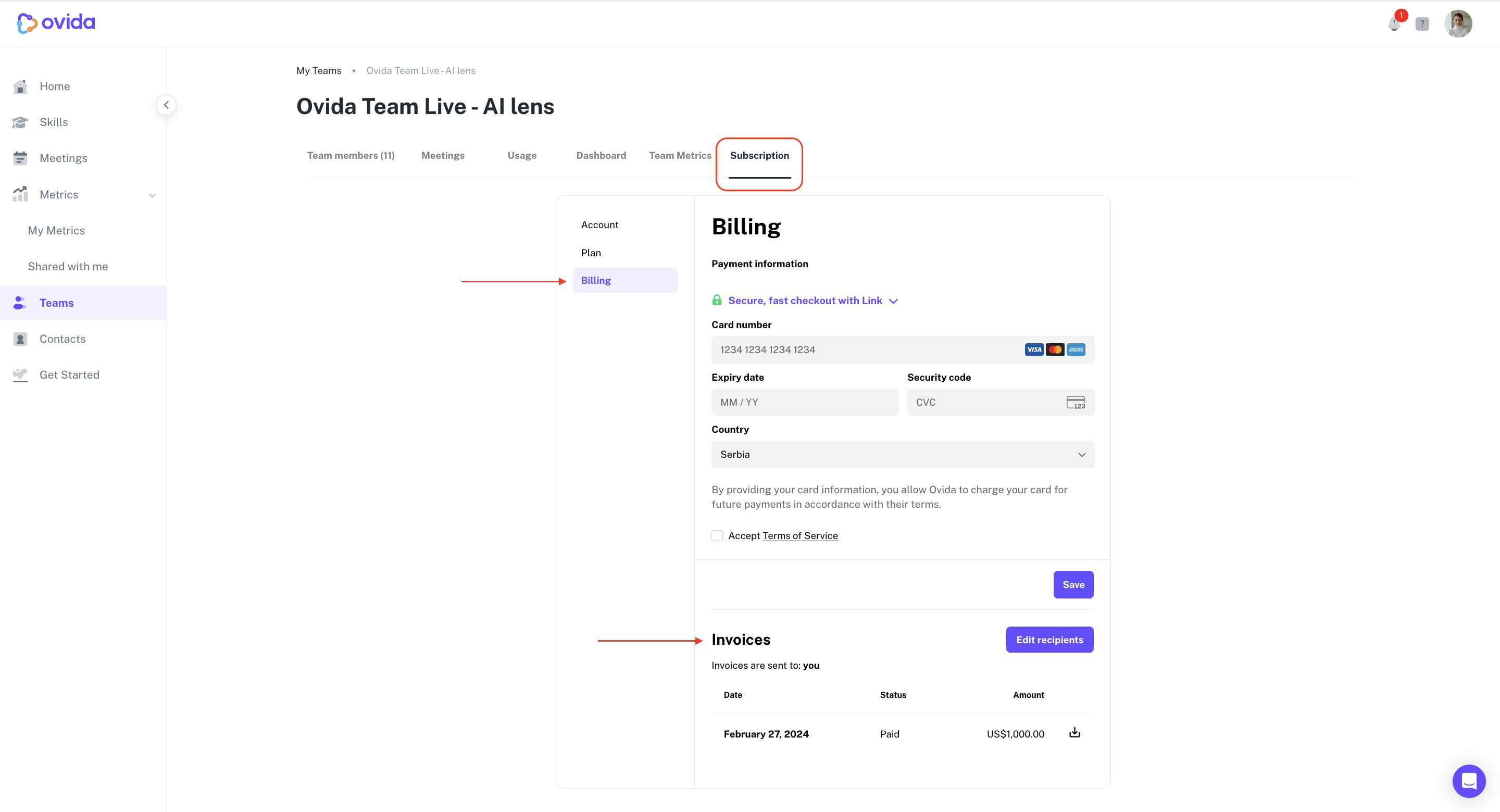Click the American Express logo

pyautogui.click(x=1076, y=349)
